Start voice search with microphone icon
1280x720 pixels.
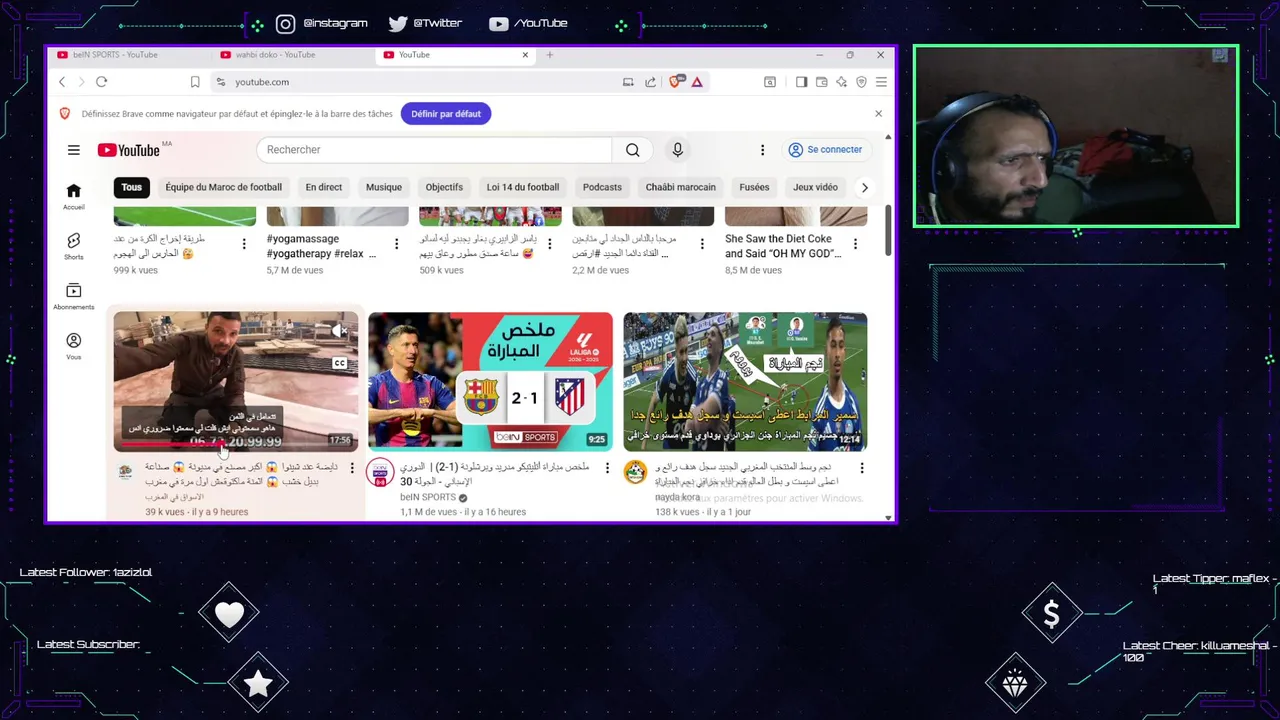click(x=677, y=150)
